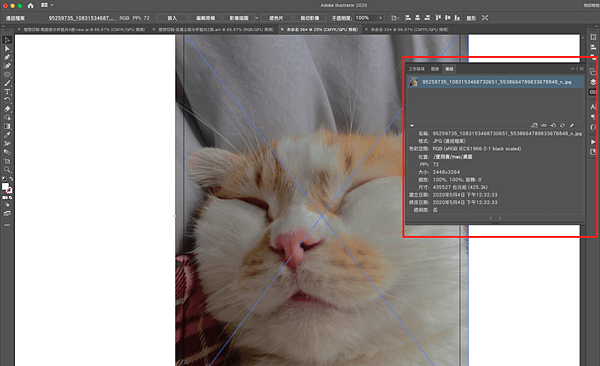The image size is (600, 366).
Task: Show previous link with left arrow
Action: [x=491, y=218]
